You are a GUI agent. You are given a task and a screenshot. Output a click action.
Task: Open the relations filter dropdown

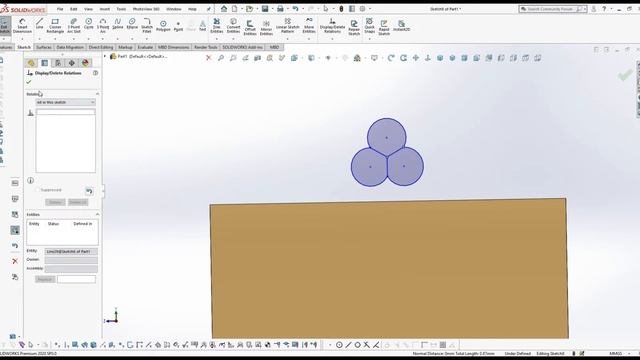[x=65, y=102]
